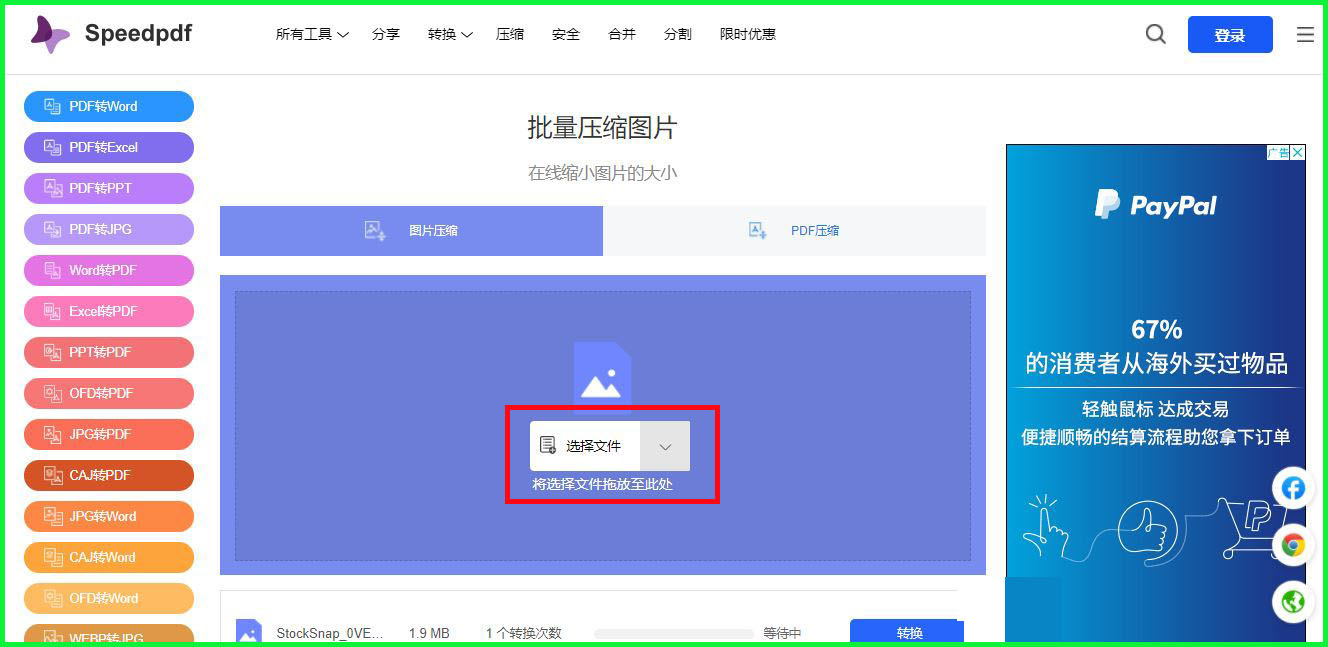Screen dimensions: 1328x647
Task: Open the 转换 dropdown in top navigation
Action: [x=448, y=33]
